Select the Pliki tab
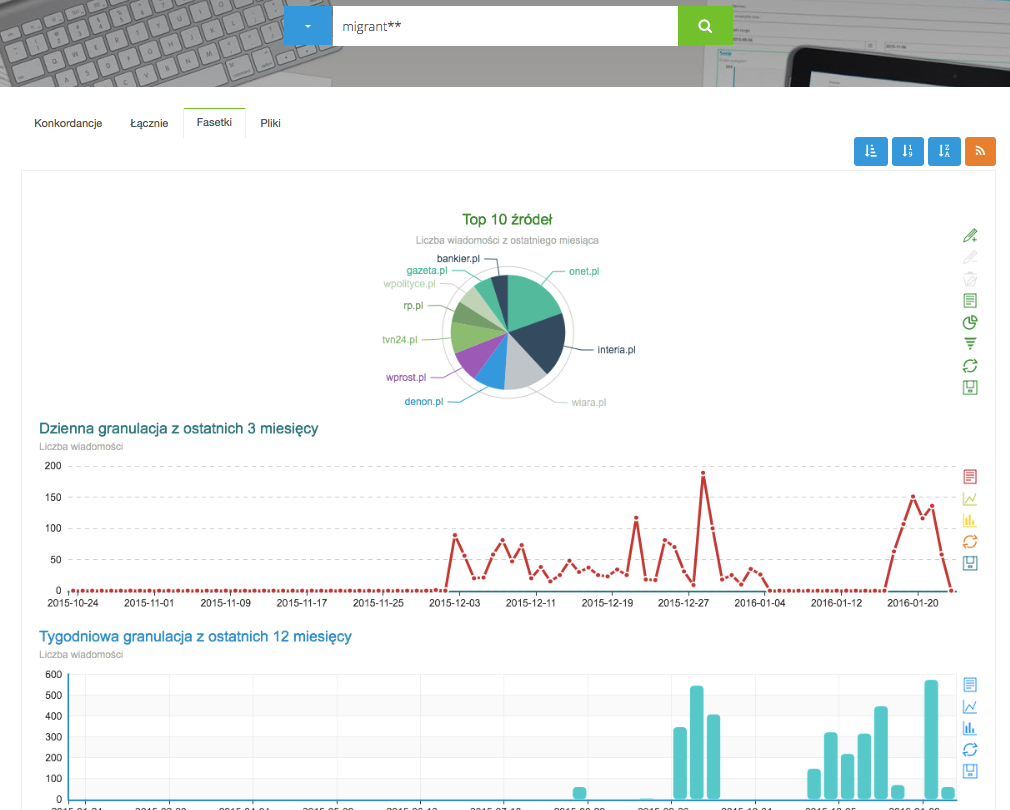Image resolution: width=1010 pixels, height=810 pixels. (270, 123)
